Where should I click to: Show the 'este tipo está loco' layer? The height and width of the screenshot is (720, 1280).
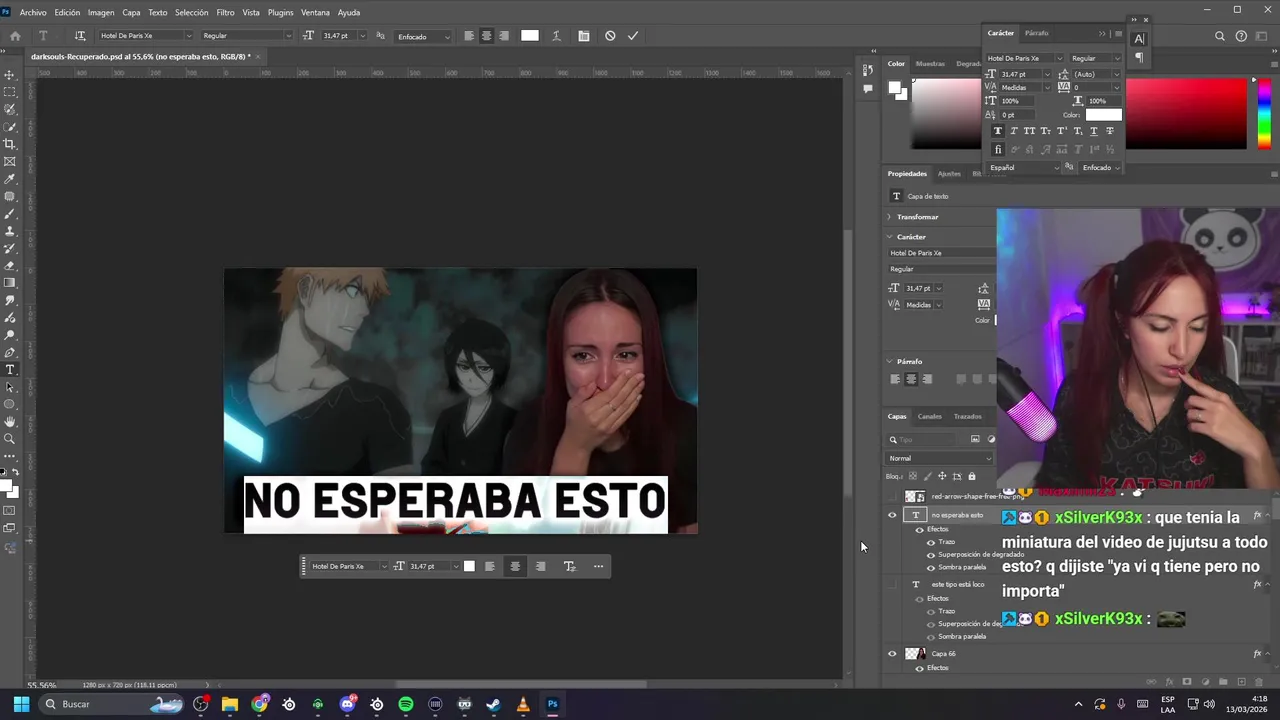click(892, 585)
